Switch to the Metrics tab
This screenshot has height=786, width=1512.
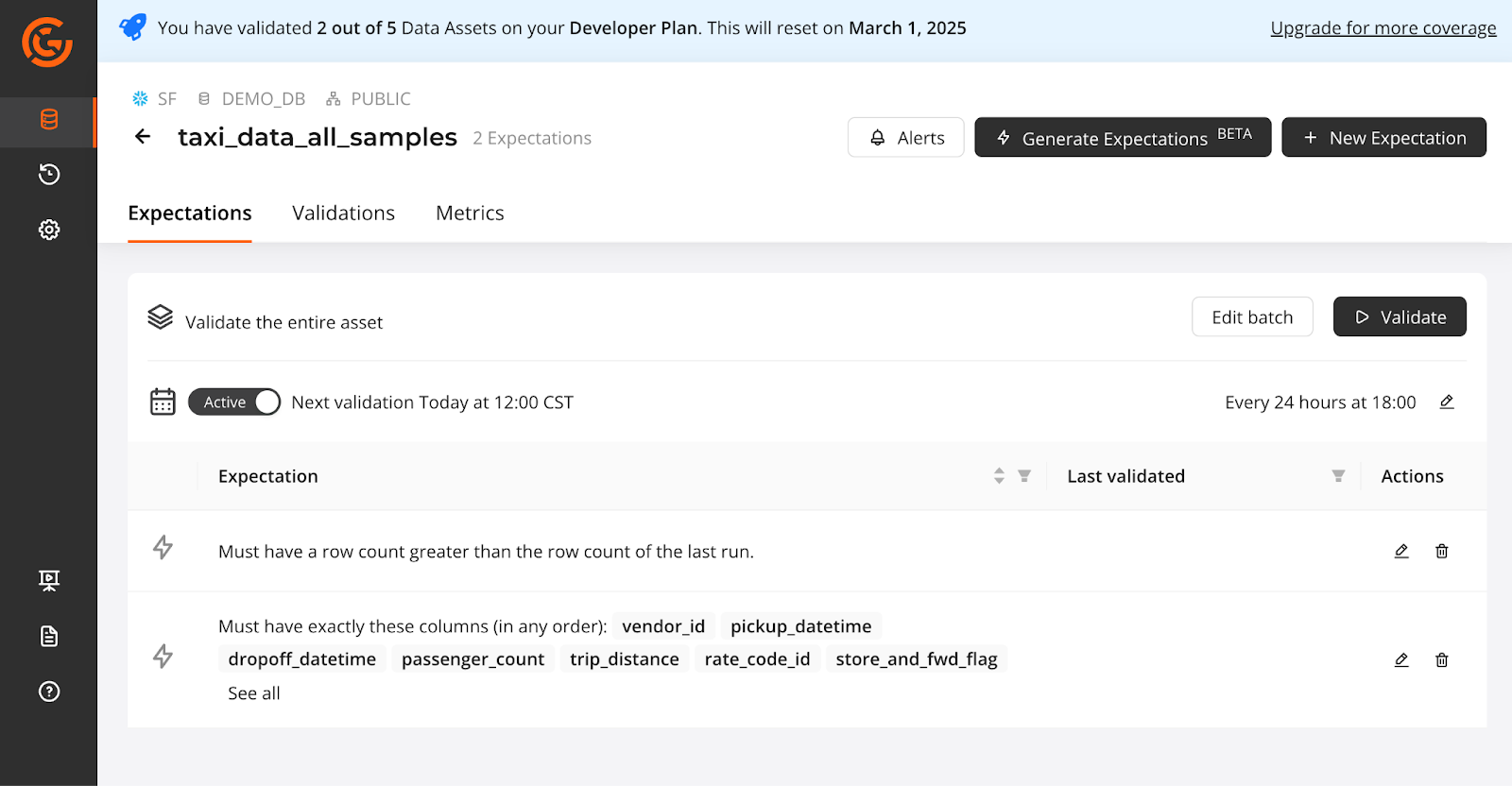coord(470,214)
